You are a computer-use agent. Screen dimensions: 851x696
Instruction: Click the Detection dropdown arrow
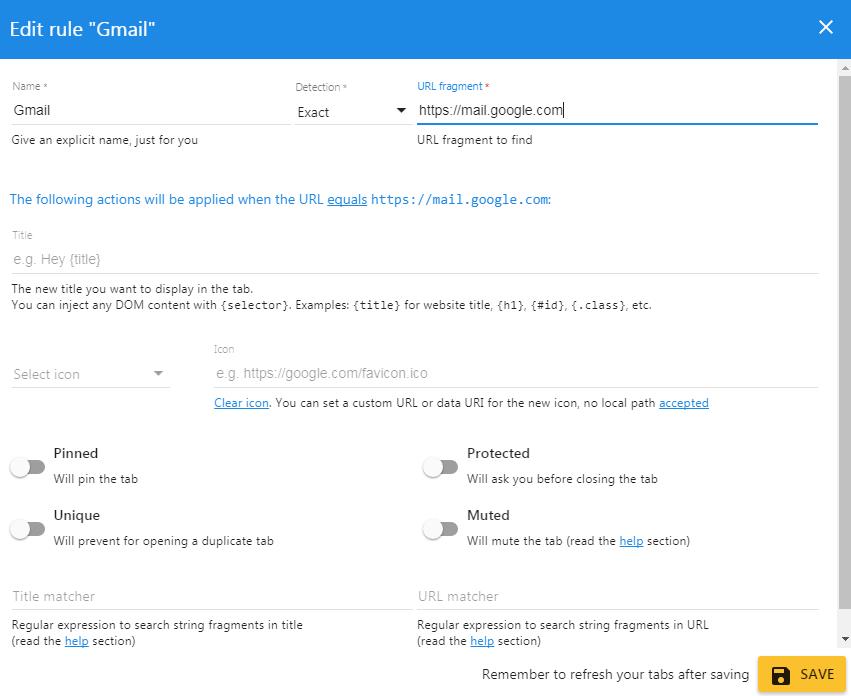pyautogui.click(x=401, y=111)
